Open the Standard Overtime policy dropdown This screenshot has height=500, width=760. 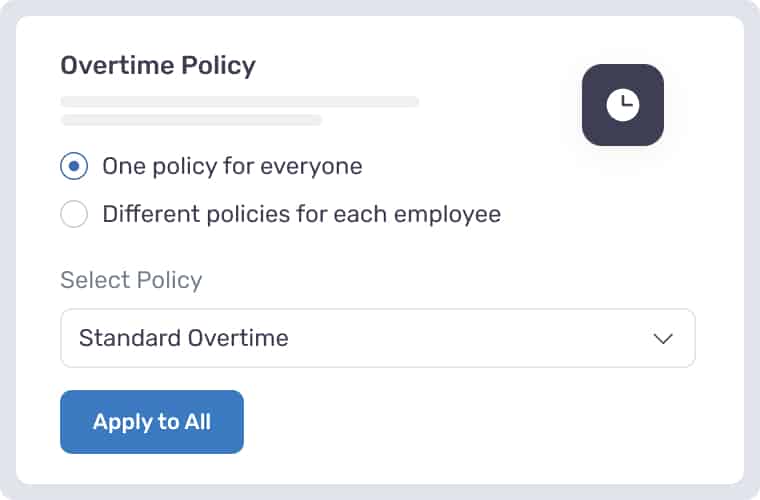[378, 338]
